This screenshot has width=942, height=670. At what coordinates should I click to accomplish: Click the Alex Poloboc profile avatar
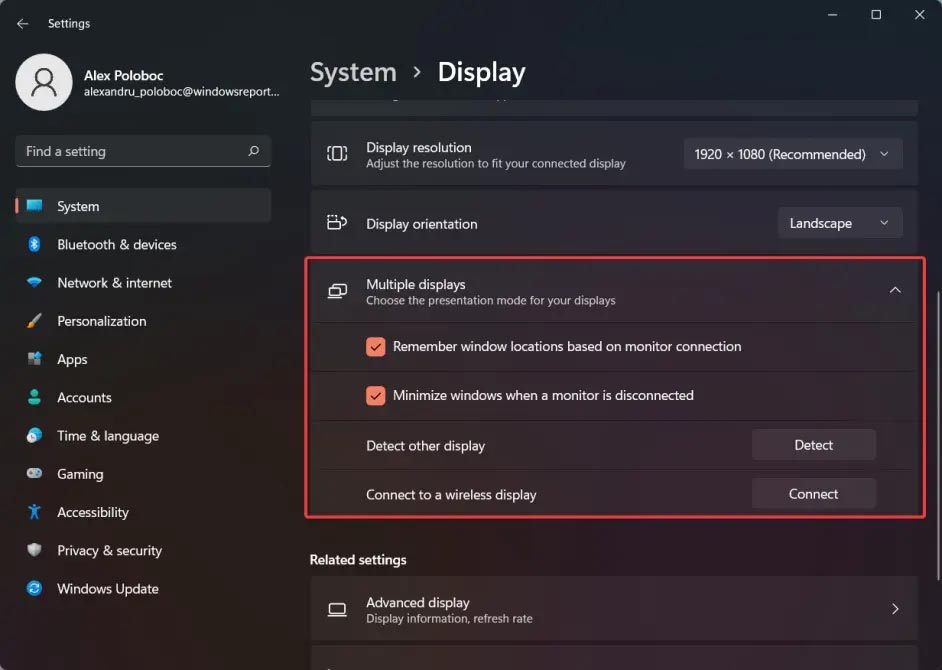click(x=44, y=82)
